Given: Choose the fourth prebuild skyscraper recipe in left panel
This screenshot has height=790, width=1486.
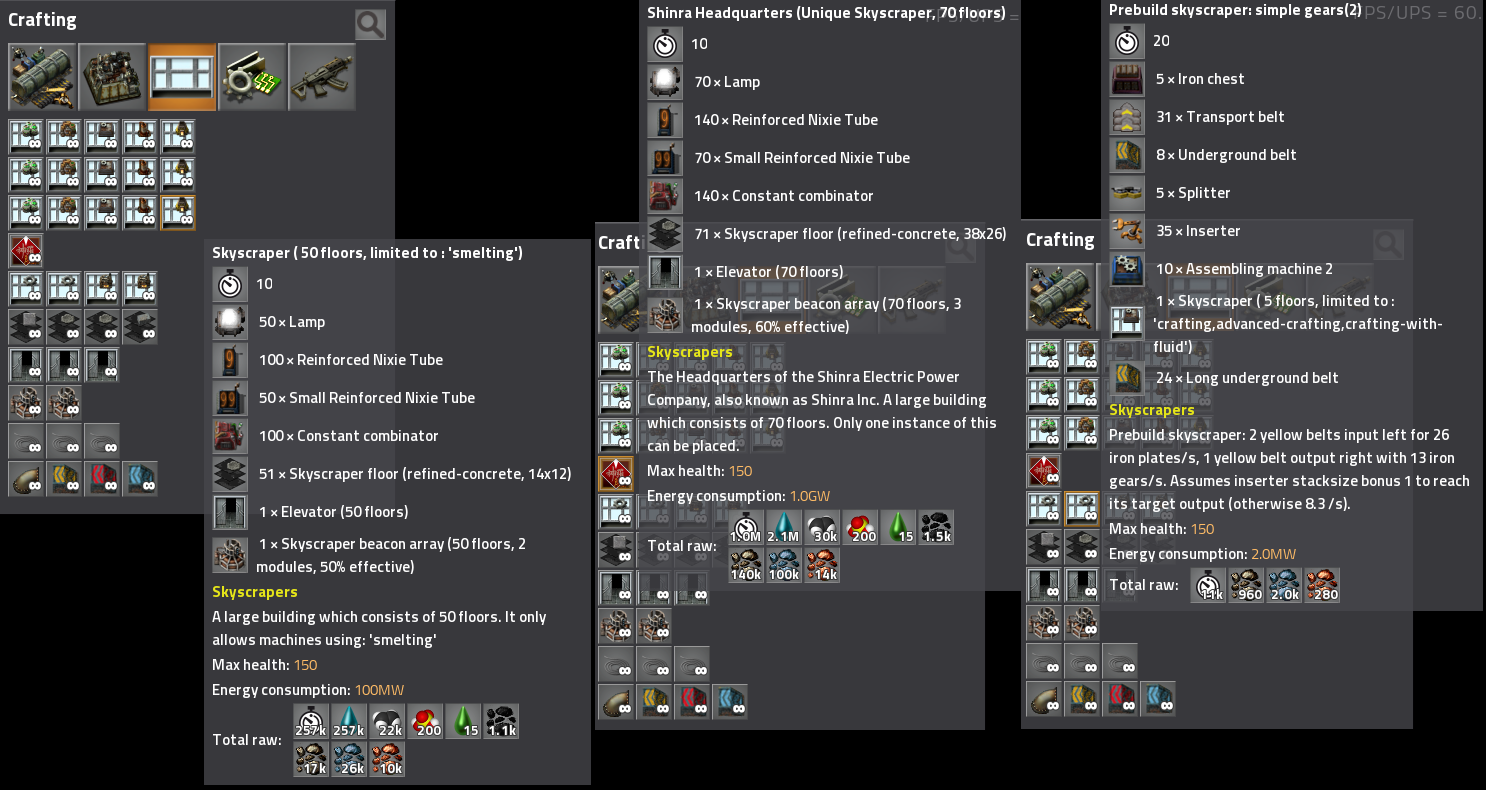Looking at the screenshot, I should [x=140, y=289].
